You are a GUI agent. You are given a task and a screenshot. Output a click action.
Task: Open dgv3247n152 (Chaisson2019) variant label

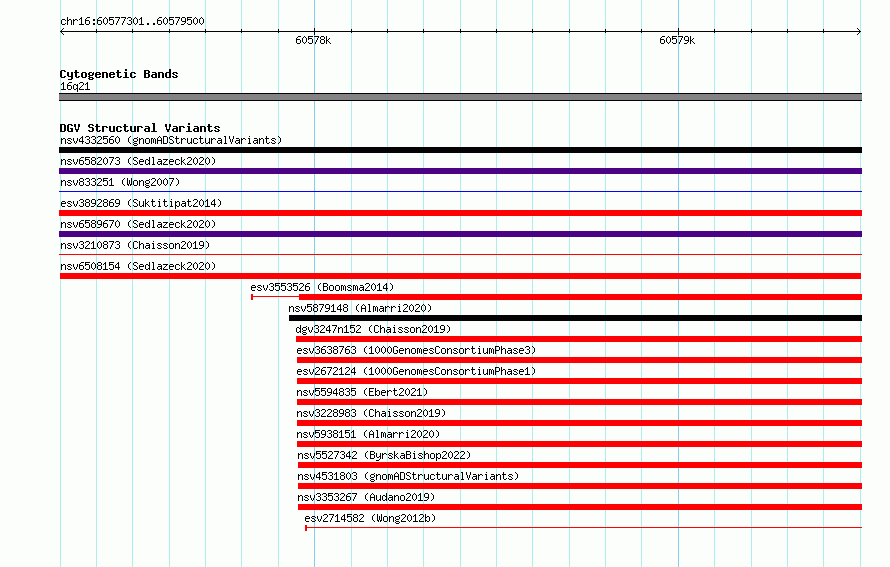coord(373,329)
